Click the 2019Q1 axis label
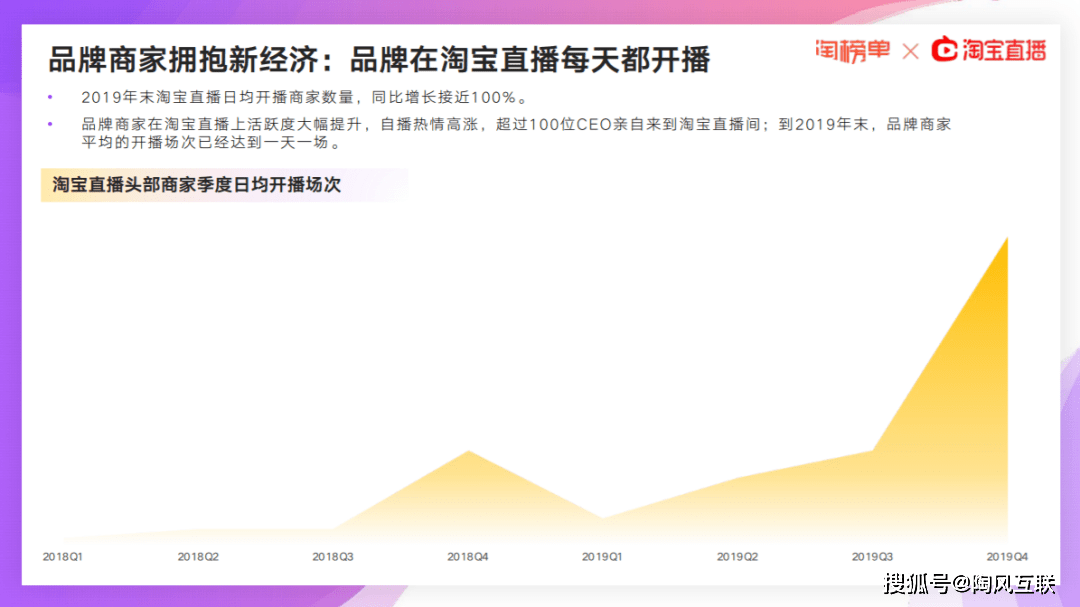The width and height of the screenshot is (1080, 607). click(x=603, y=556)
